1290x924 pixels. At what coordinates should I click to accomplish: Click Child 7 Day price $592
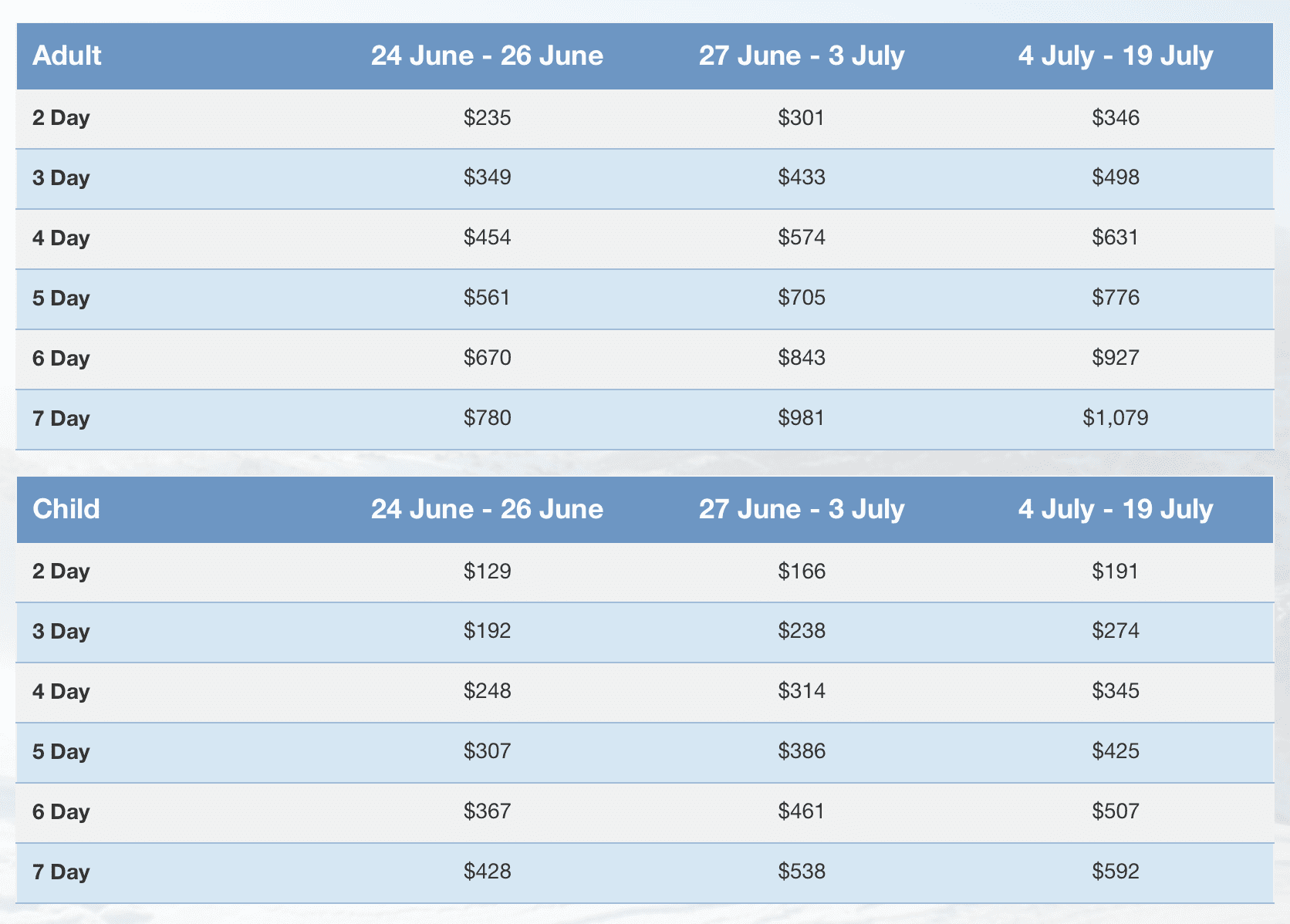tap(1116, 872)
